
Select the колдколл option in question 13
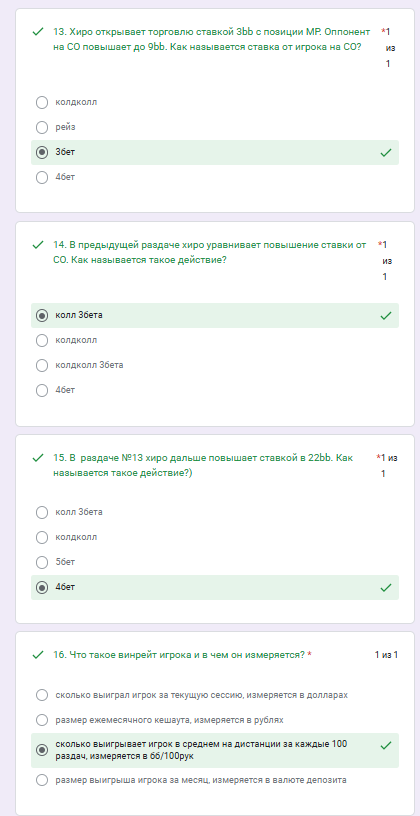pyautogui.click(x=42, y=103)
